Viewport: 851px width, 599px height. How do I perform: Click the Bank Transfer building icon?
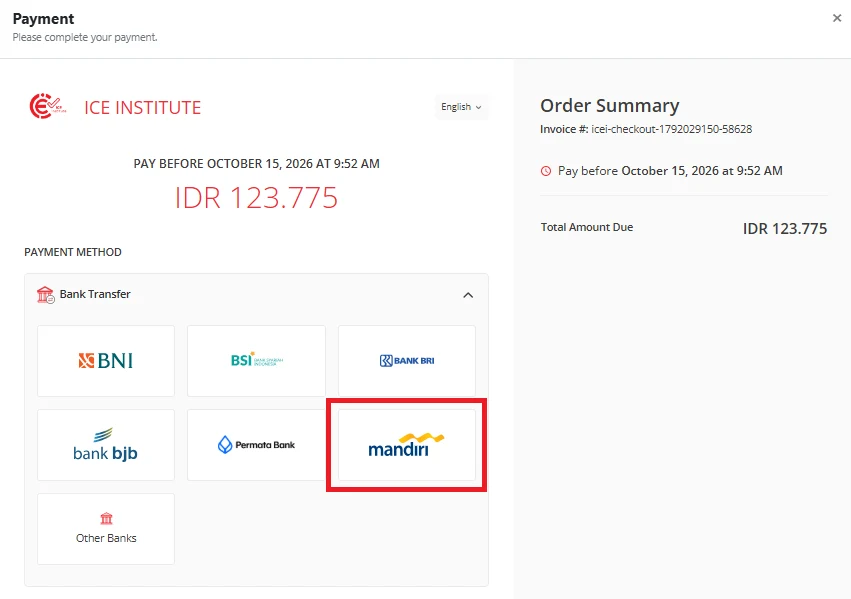click(46, 295)
